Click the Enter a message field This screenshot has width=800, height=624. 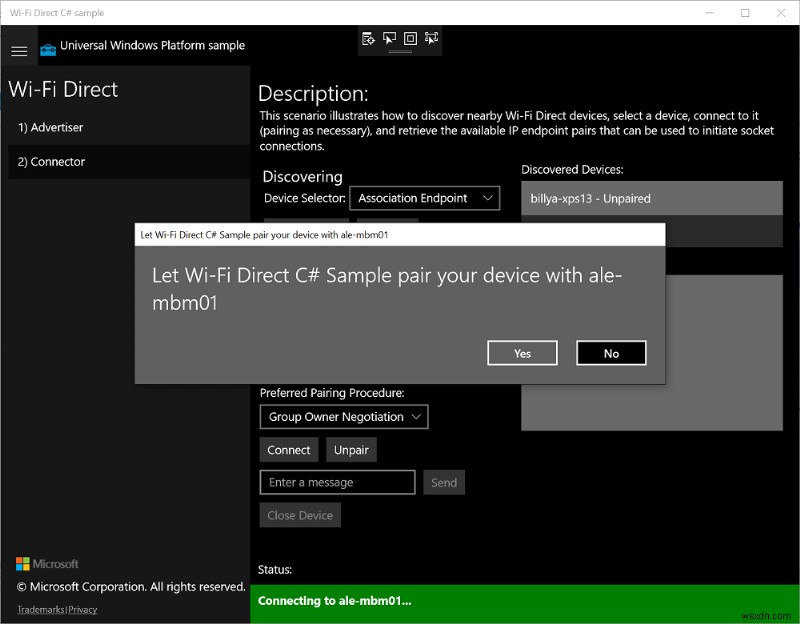(336, 482)
